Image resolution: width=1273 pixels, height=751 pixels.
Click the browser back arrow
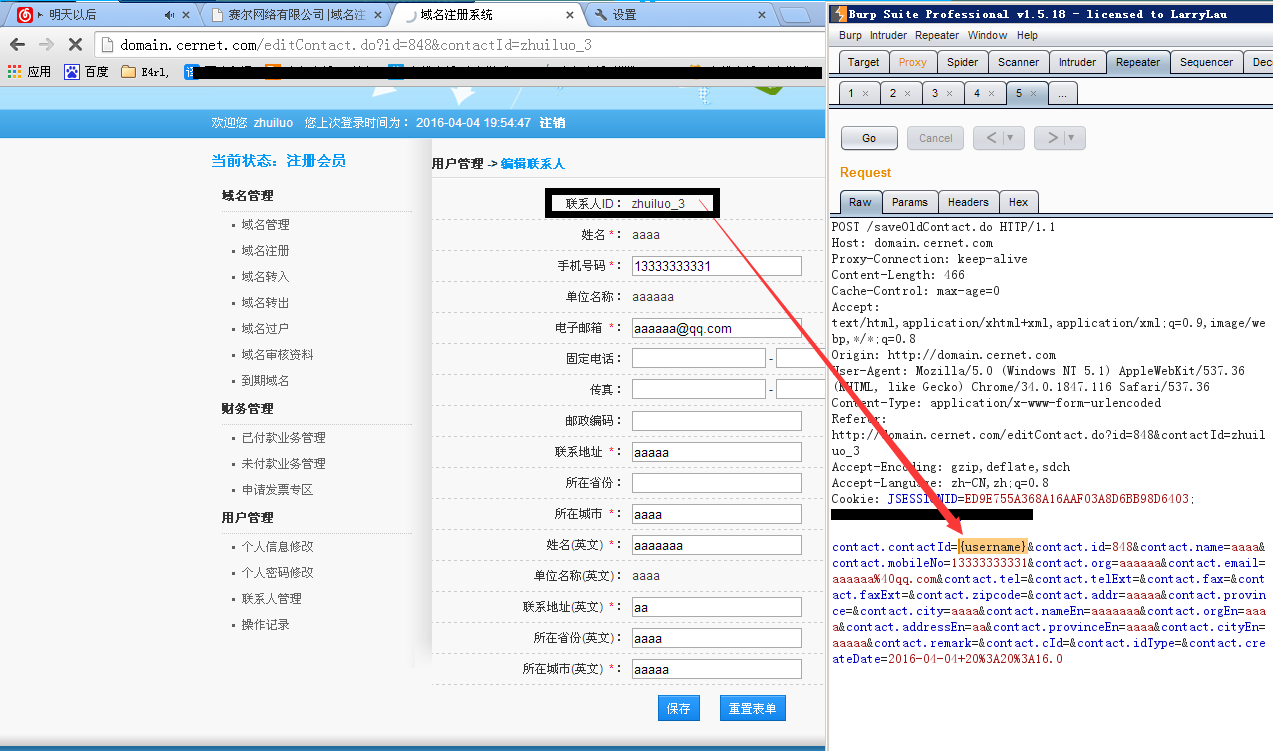17,45
